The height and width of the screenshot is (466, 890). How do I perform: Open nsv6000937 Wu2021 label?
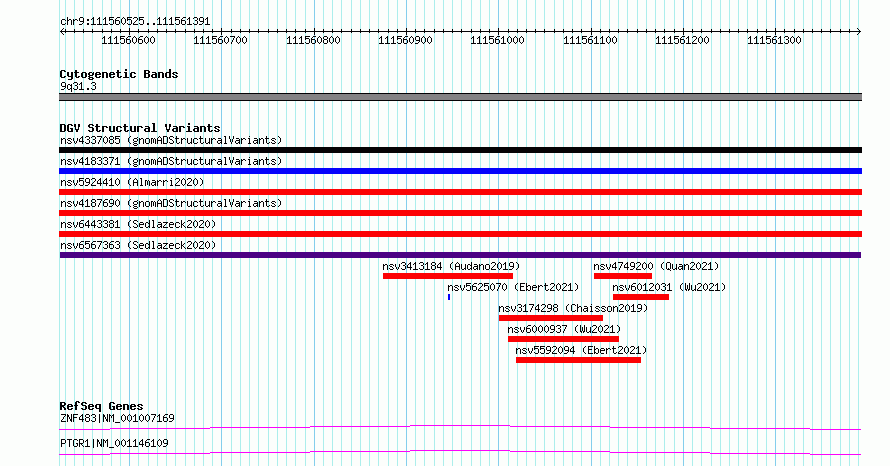(564, 329)
